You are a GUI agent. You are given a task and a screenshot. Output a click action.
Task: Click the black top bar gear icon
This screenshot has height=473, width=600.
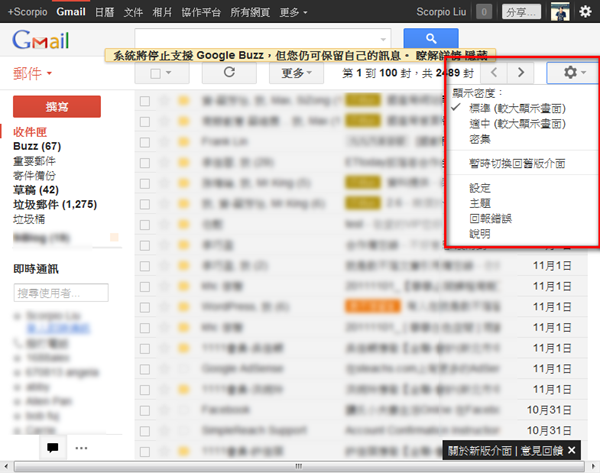[x=585, y=11]
